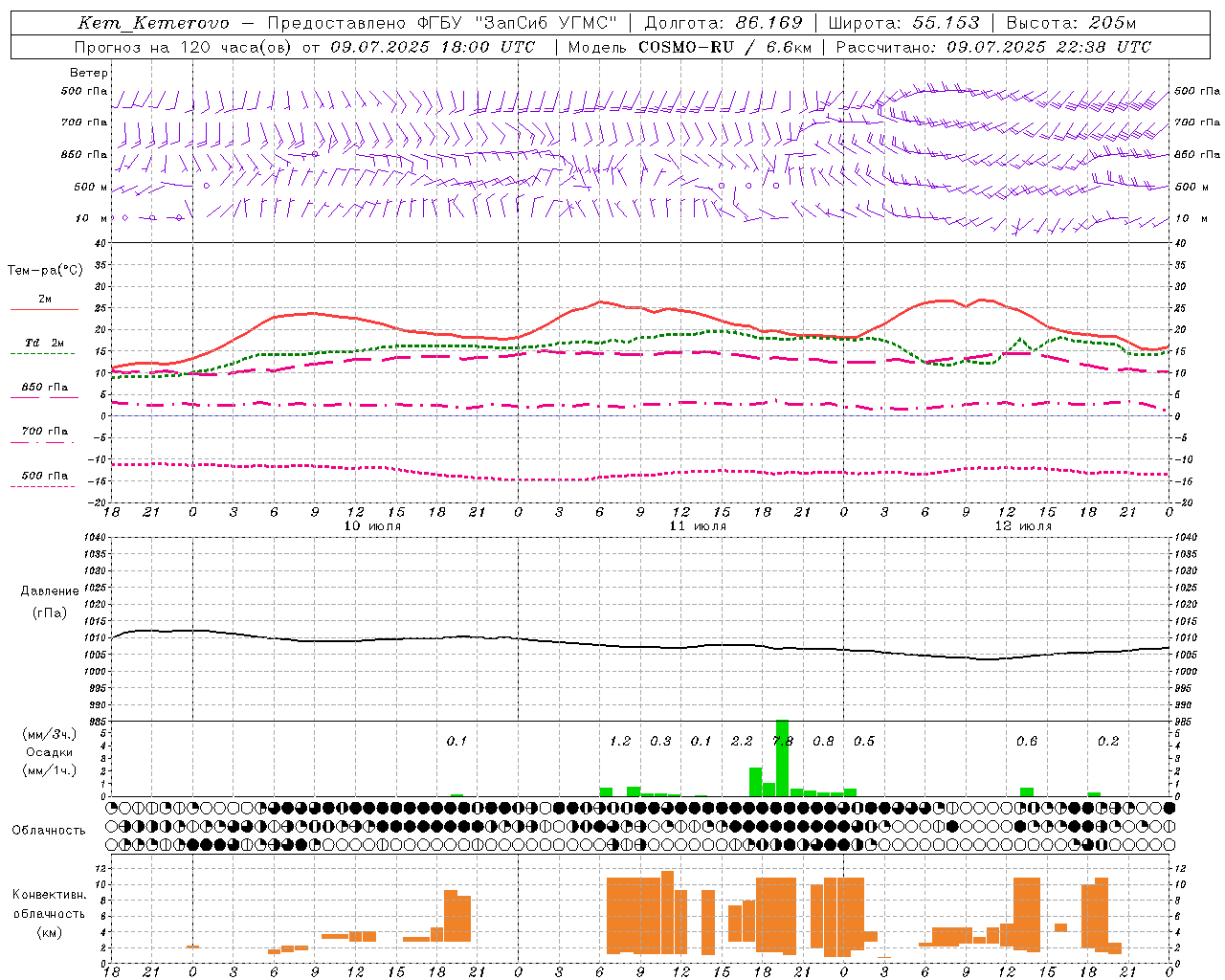Click the Рассчитано: 09.07.2025 22:38 UTC timestamp

(x=993, y=47)
